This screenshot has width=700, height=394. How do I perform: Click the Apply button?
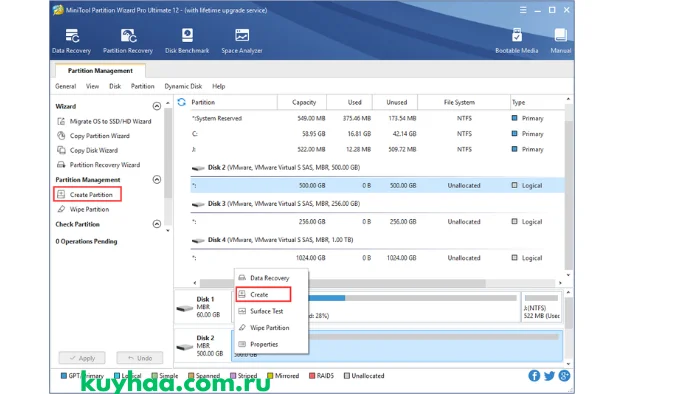[x=82, y=358]
